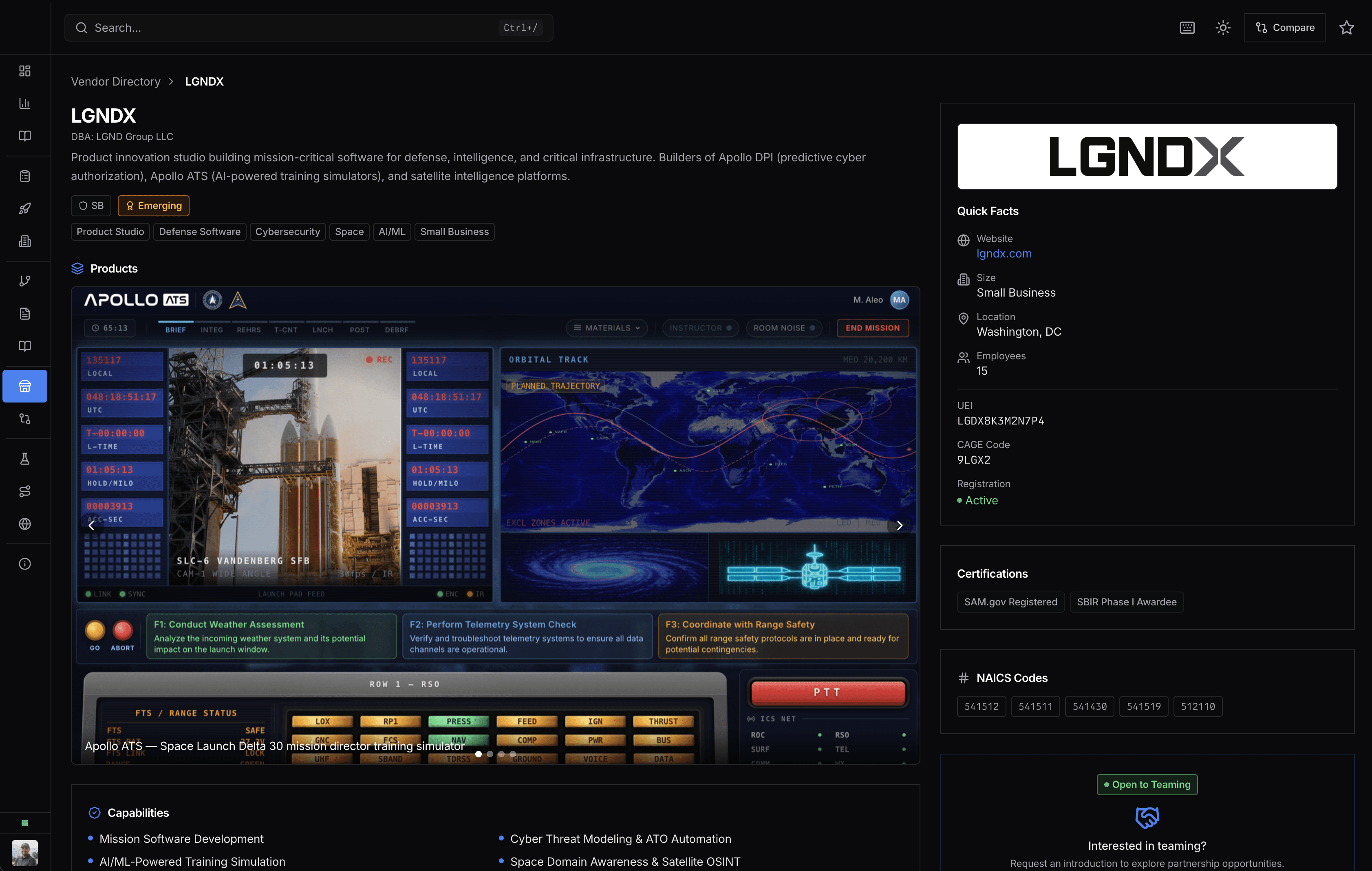The image size is (1372, 871).
Task: Open the vendor storefront sidebar icon
Action: (24, 387)
